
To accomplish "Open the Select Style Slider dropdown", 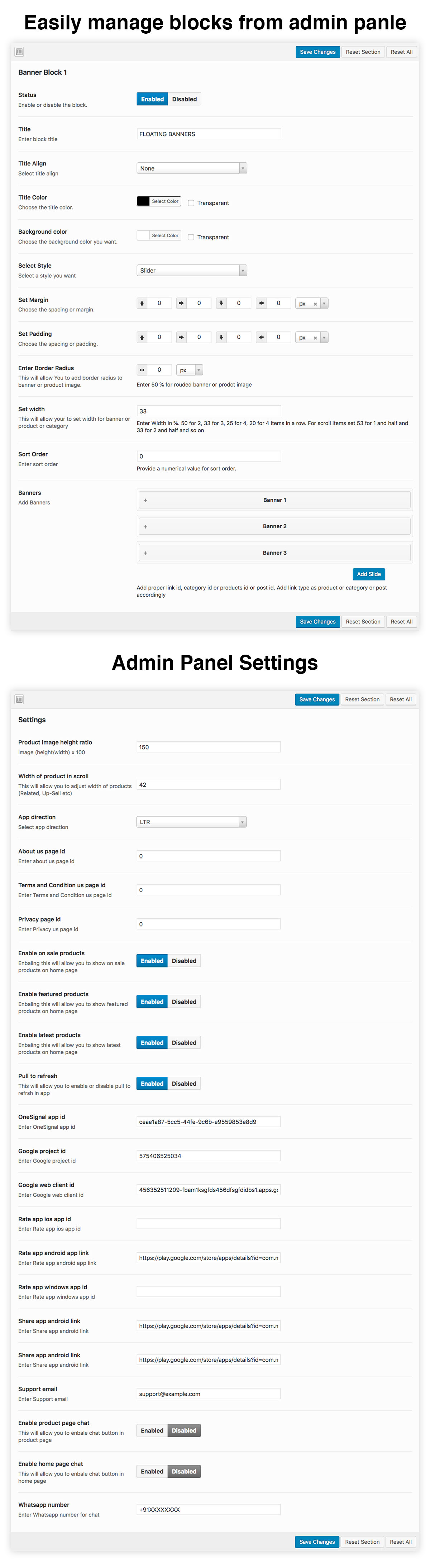I will 192,271.
